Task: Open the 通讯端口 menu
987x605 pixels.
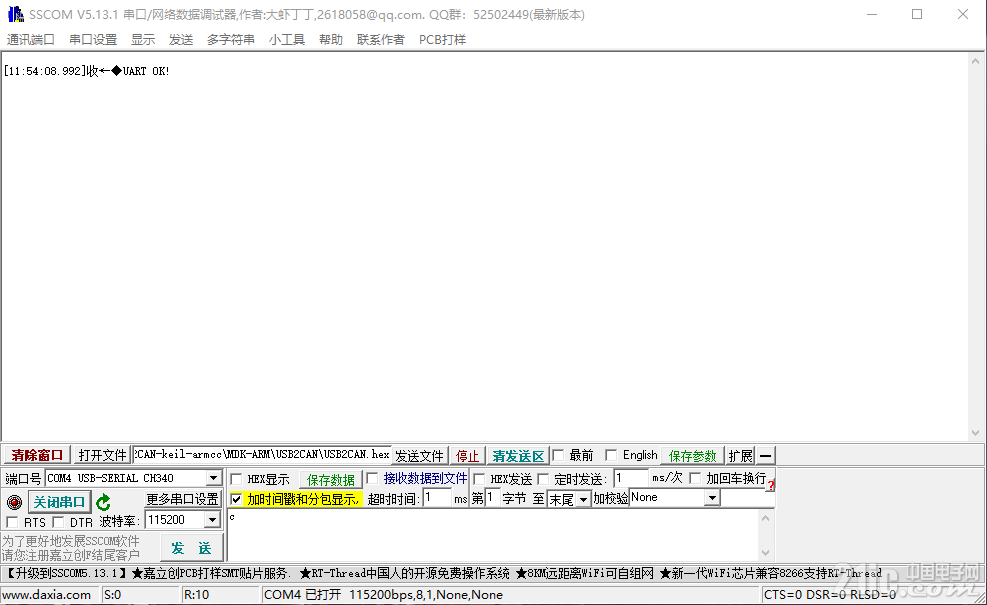Action: click(30, 40)
